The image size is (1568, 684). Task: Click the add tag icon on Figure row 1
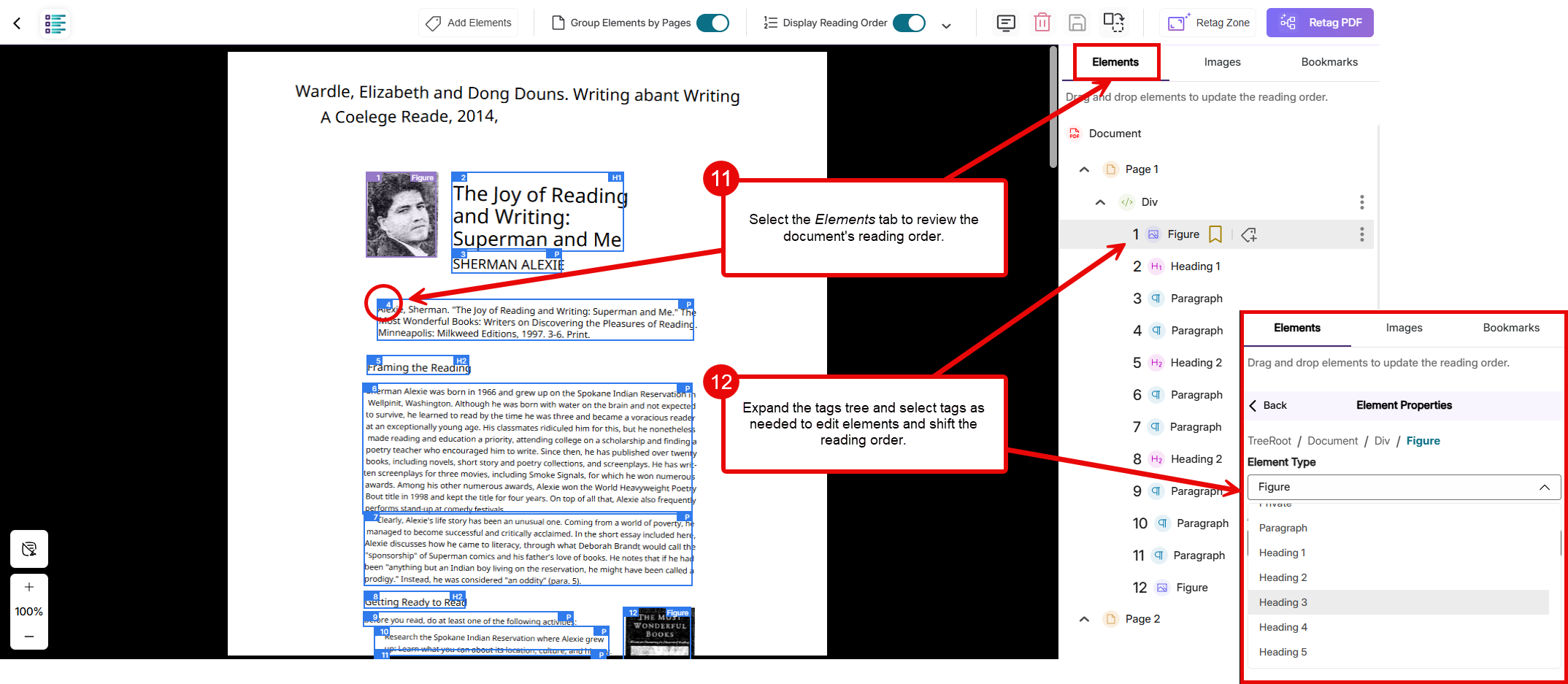[x=1249, y=234]
